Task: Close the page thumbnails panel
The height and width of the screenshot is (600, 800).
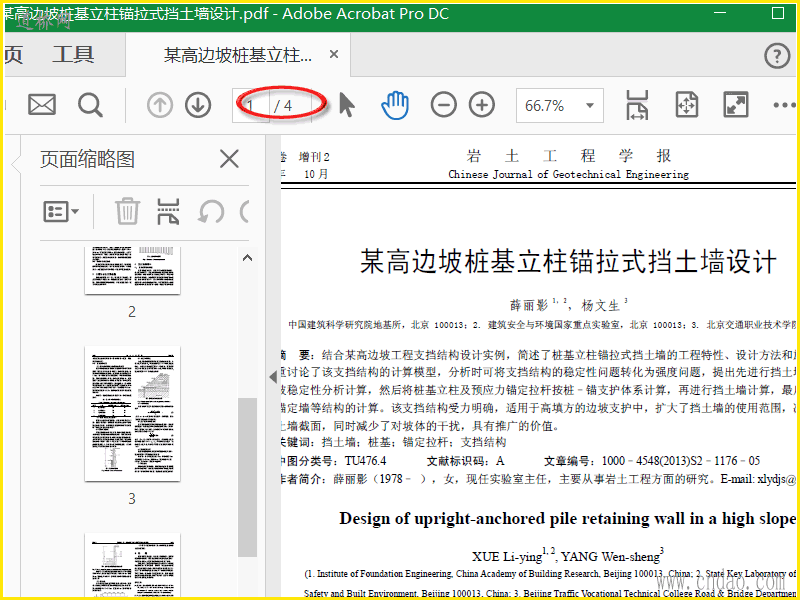Action: point(229,159)
